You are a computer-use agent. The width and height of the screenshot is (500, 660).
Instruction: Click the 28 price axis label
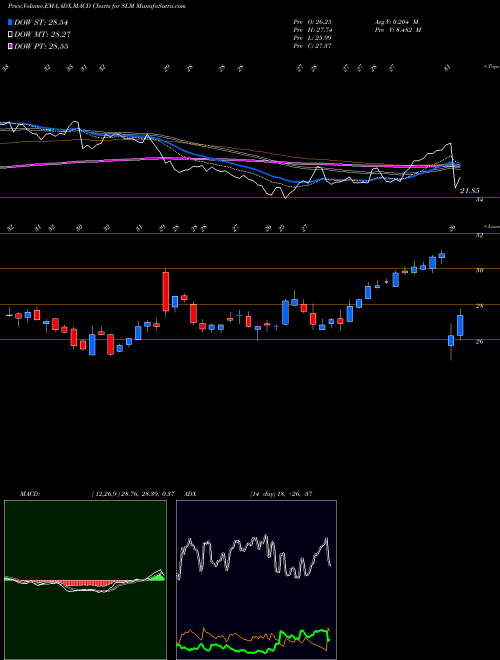click(x=479, y=306)
